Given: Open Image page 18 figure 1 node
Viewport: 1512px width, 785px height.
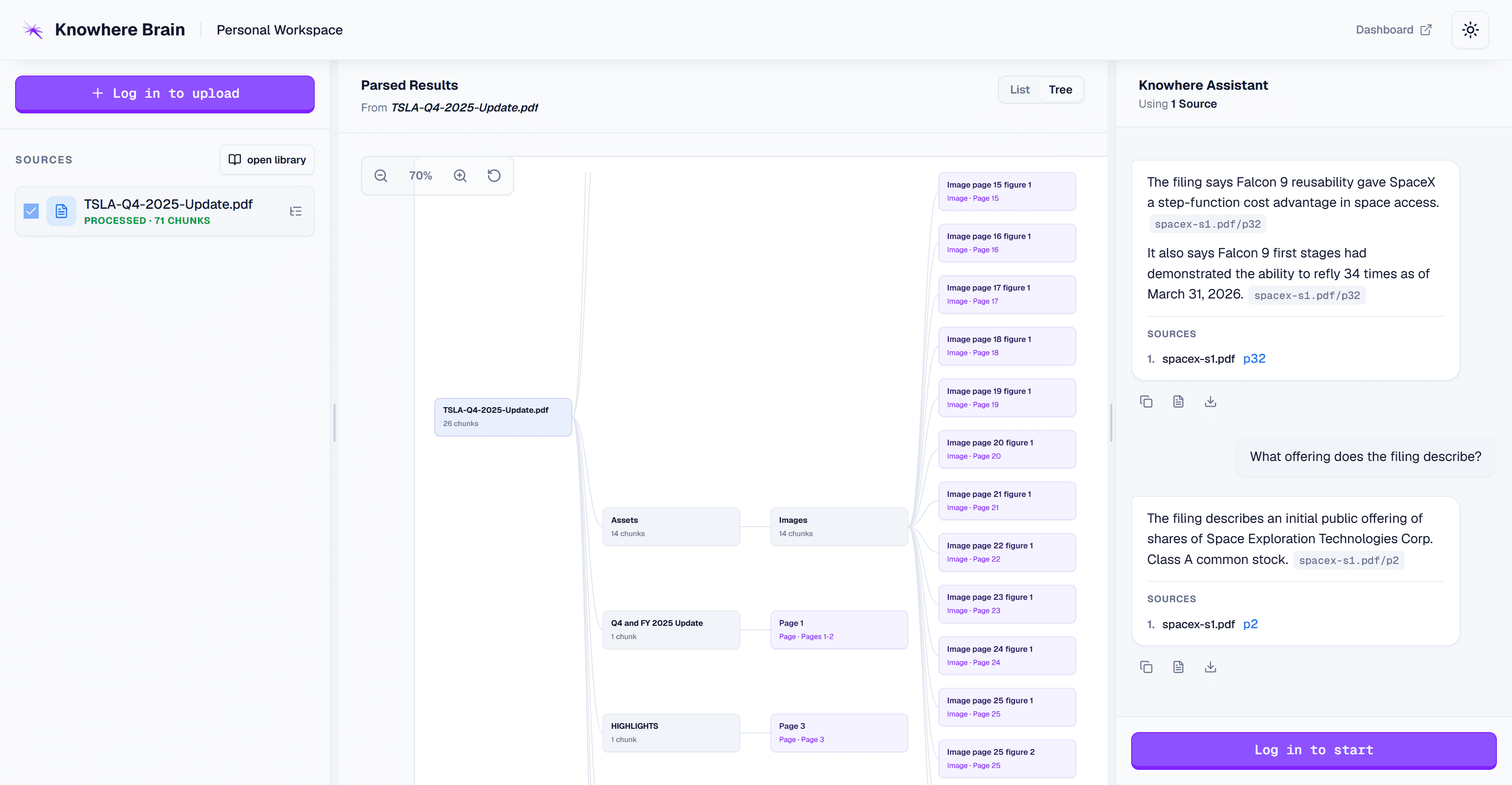Looking at the screenshot, I should tap(1006, 346).
